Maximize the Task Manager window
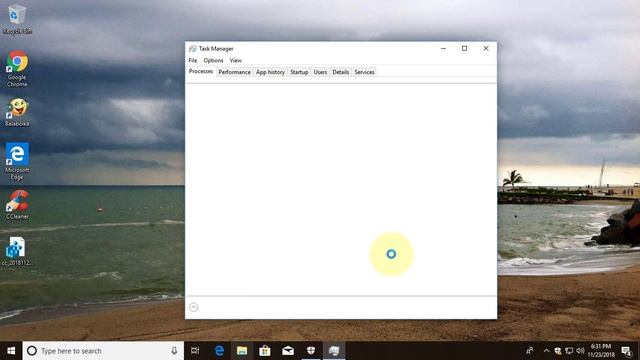 pyautogui.click(x=464, y=49)
